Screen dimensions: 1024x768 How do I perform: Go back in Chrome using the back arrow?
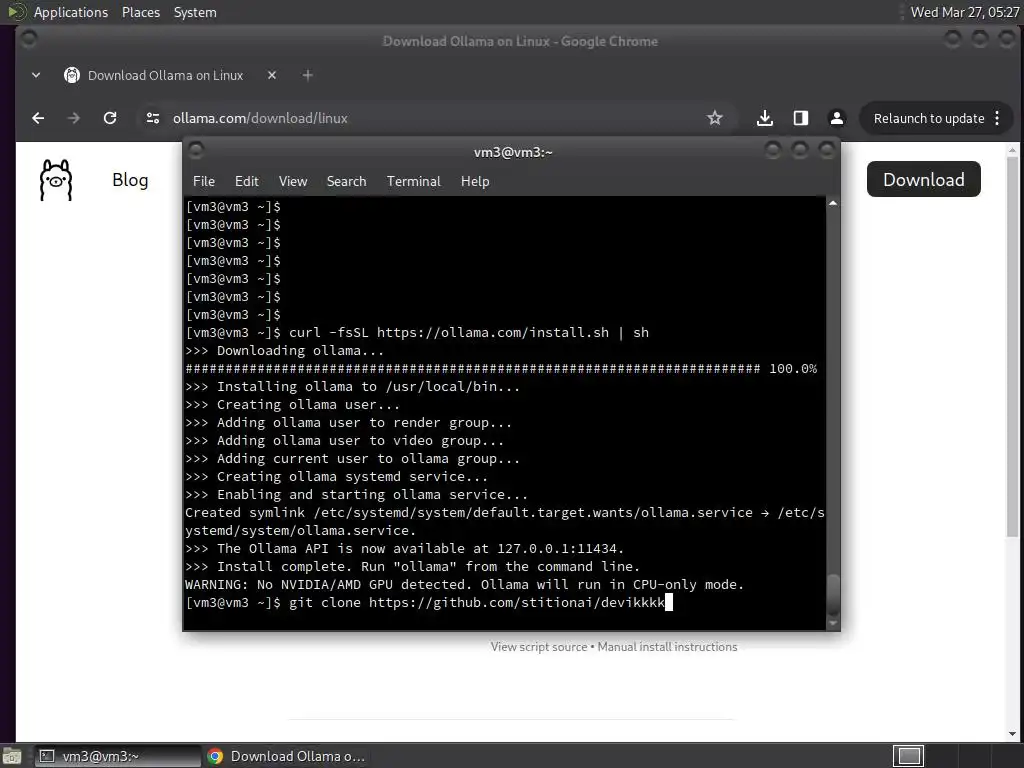click(x=38, y=118)
